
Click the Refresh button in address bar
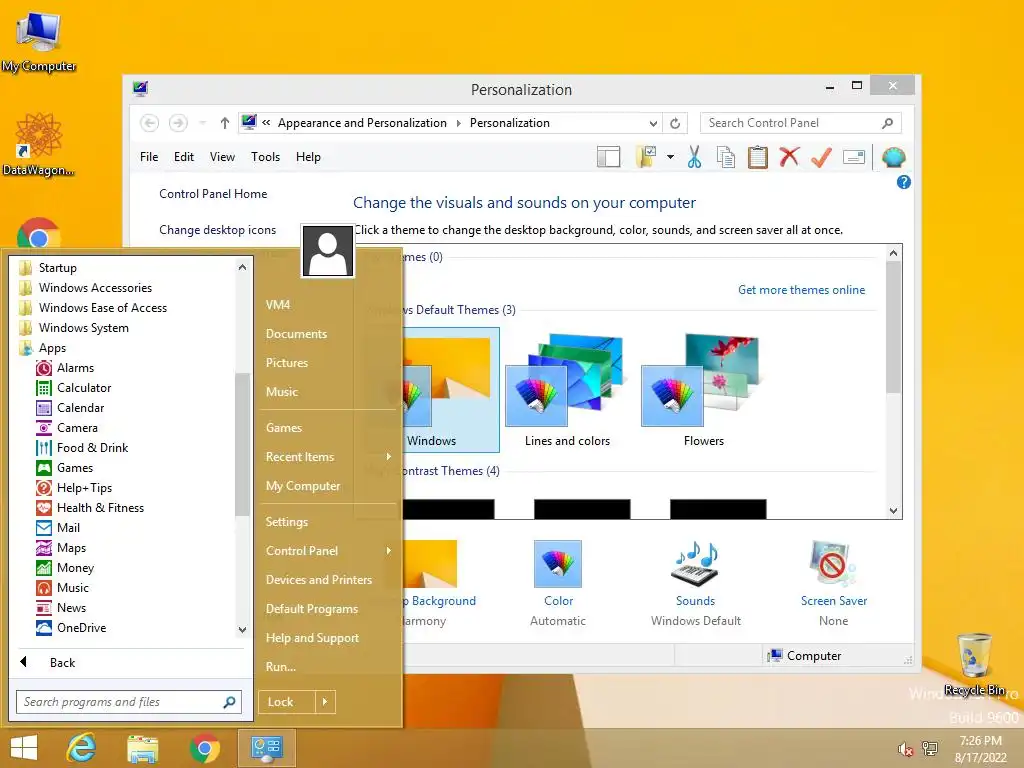pos(675,123)
